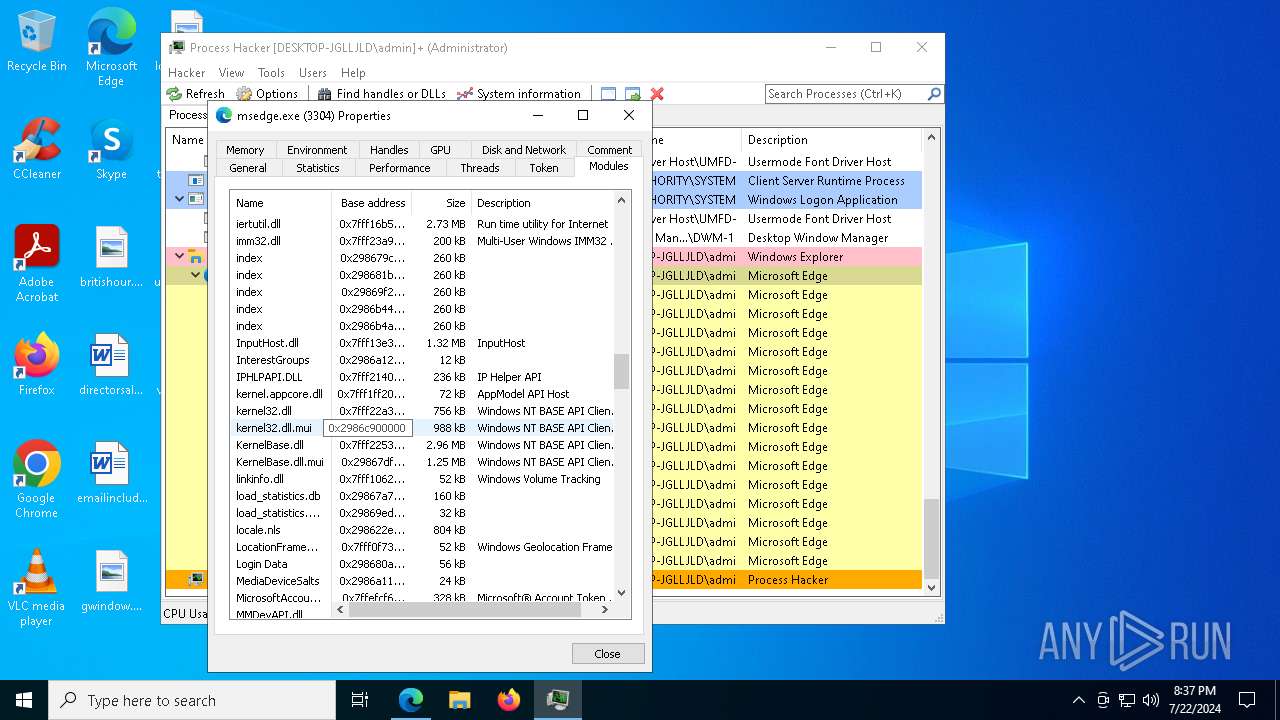1280x720 pixels.
Task: Switch to the Threads tab
Action: [x=480, y=168]
